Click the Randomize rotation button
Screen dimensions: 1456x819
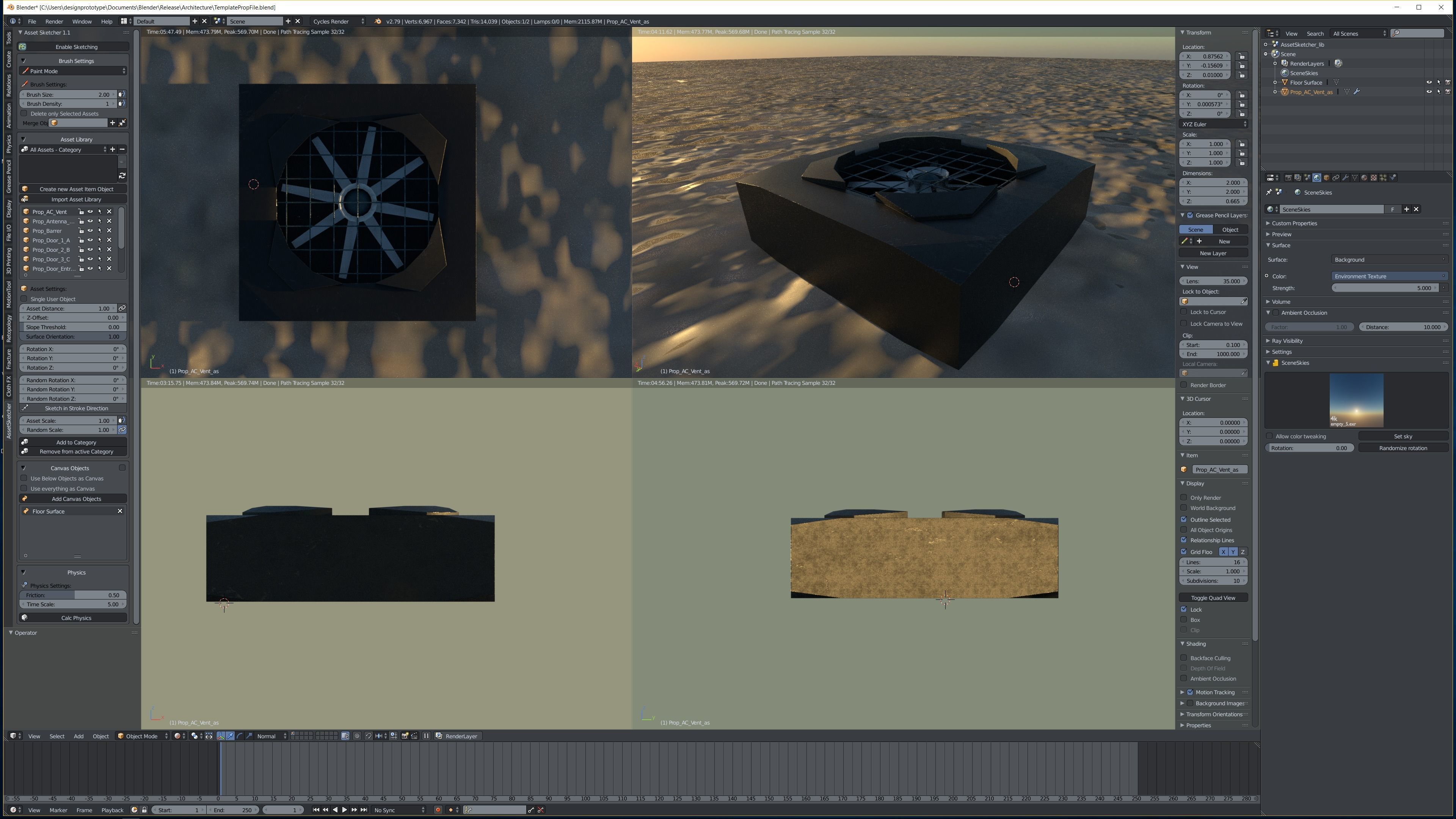(x=1403, y=448)
